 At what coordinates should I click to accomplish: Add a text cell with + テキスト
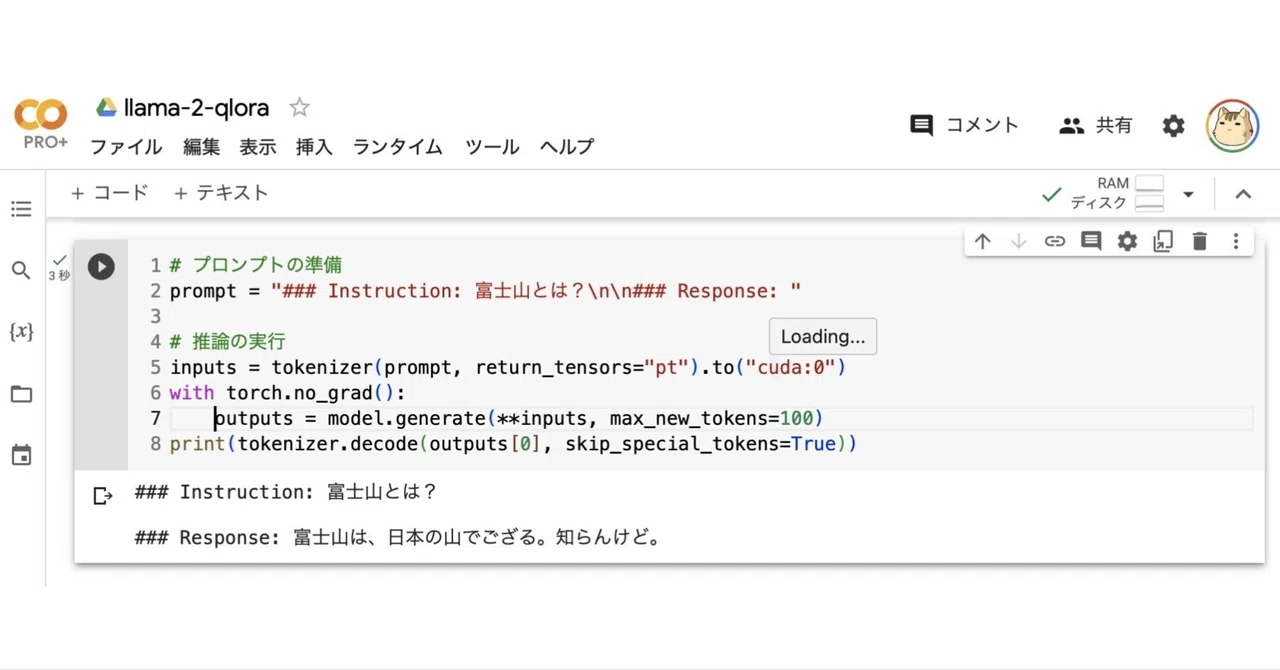point(221,193)
